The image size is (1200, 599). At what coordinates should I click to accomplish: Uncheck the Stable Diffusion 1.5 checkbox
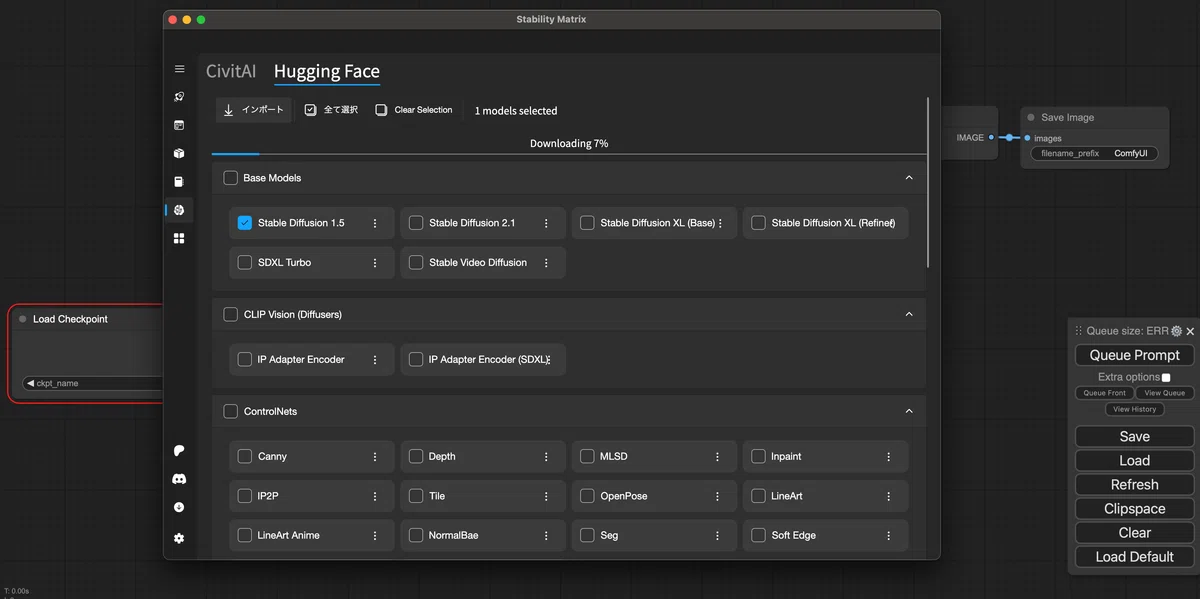pos(245,223)
